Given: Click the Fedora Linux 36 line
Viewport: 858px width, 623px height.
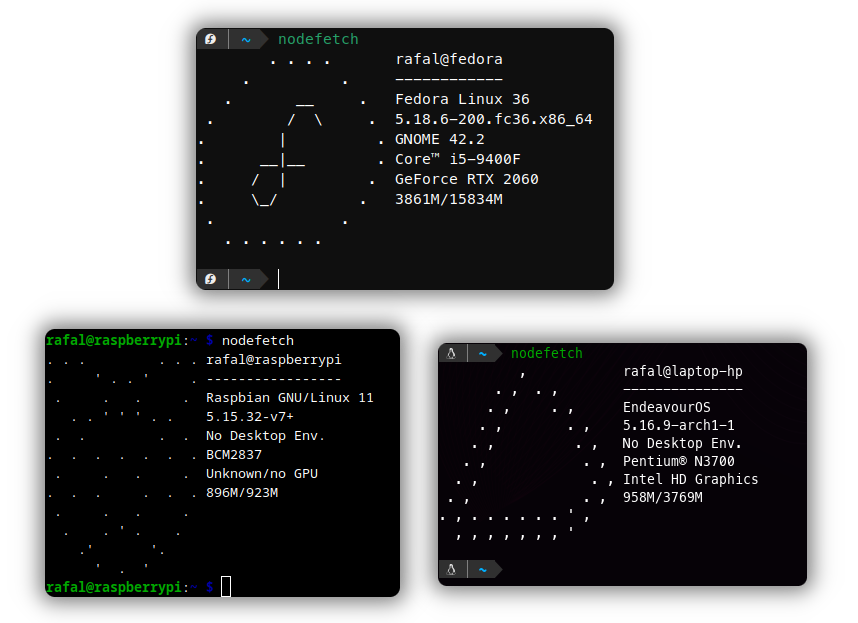Looking at the screenshot, I should (x=462, y=99).
